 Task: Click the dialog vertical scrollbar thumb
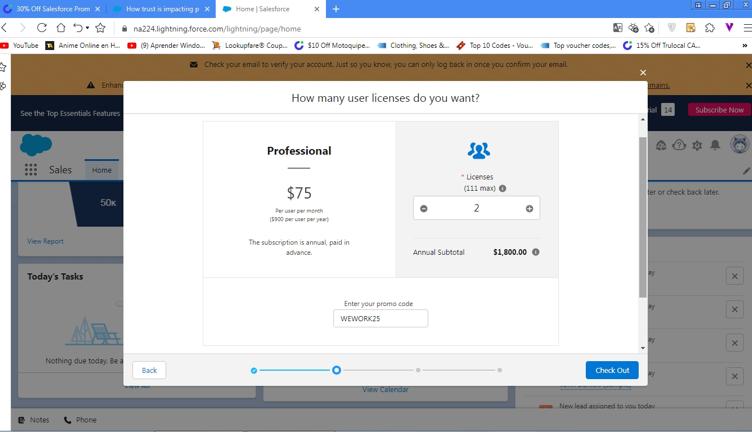(x=643, y=217)
